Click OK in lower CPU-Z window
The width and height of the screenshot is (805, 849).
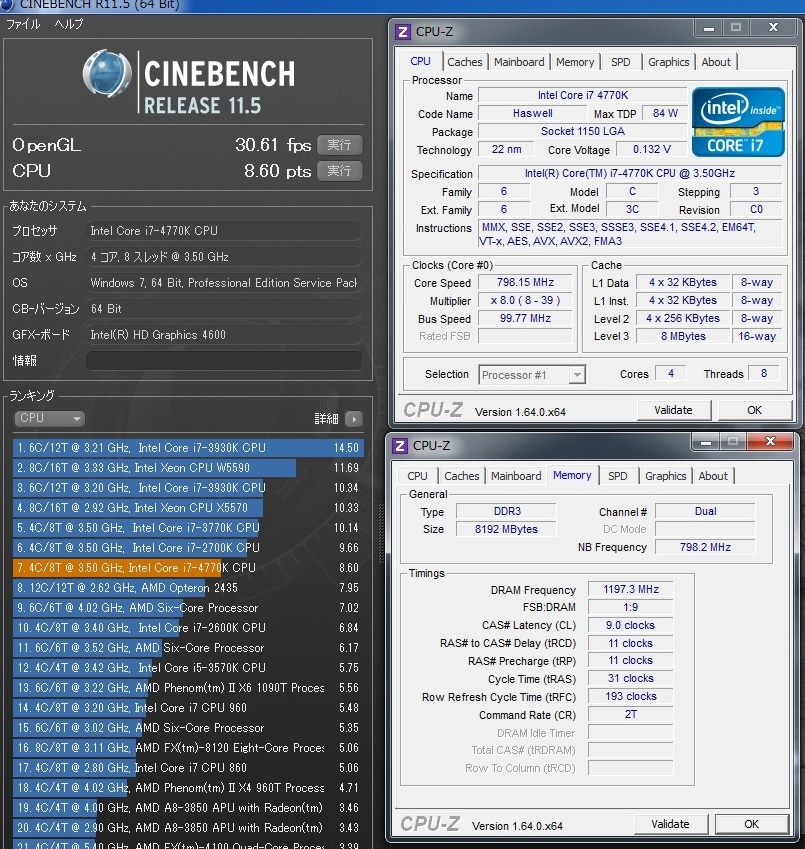(751, 824)
